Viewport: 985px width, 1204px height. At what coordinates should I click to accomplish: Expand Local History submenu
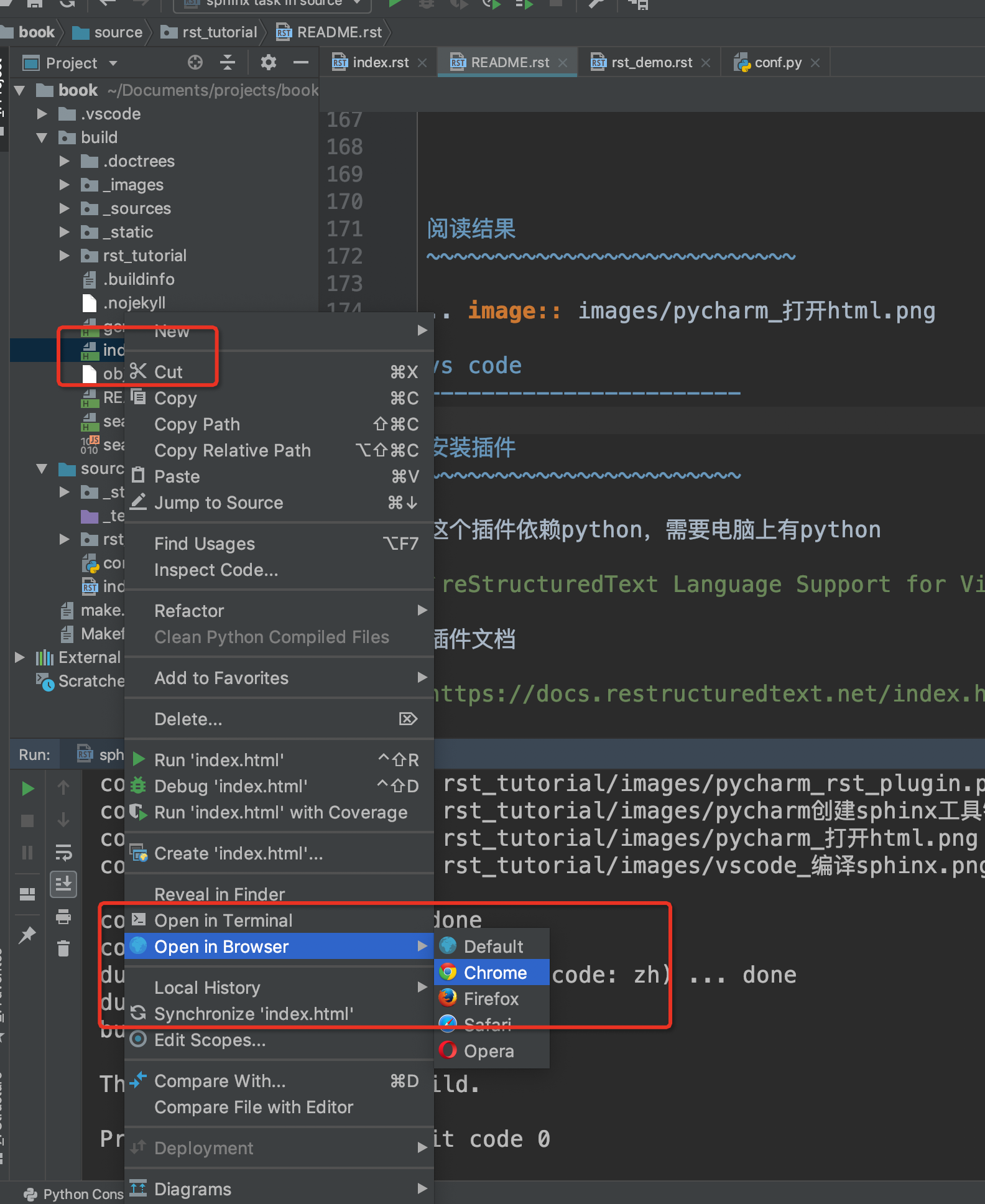point(279,988)
